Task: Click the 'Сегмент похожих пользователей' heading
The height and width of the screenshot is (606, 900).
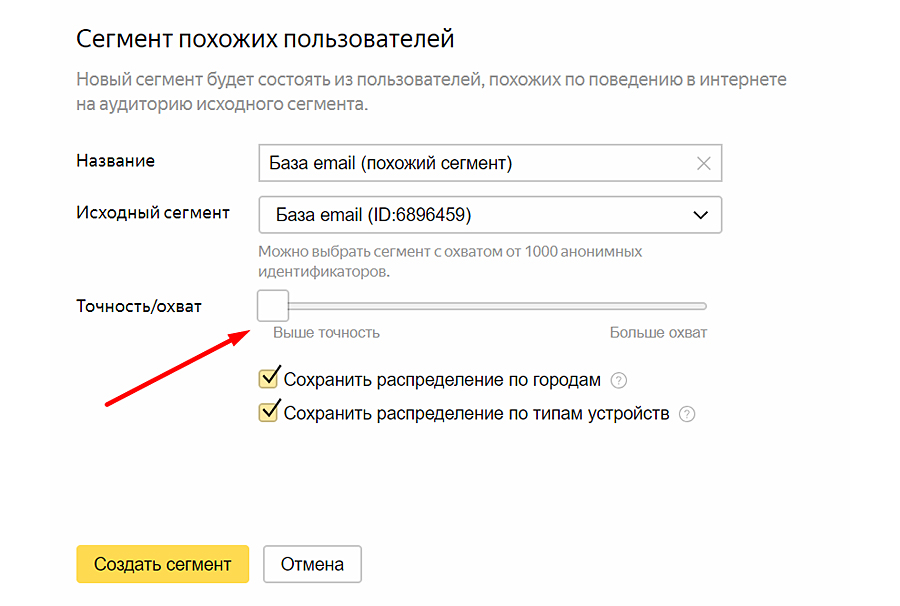Action: point(265,40)
